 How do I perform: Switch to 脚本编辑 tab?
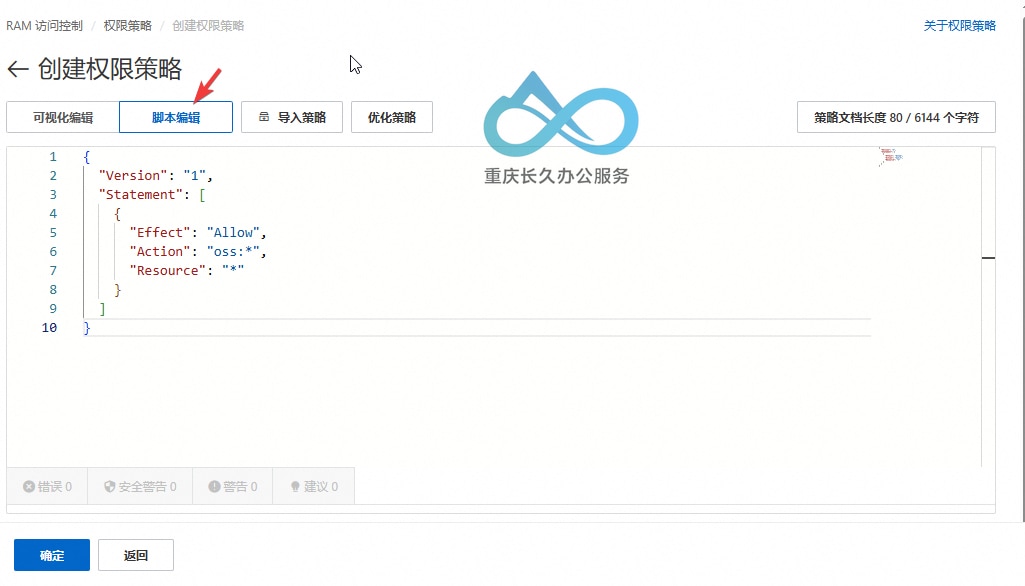point(176,117)
